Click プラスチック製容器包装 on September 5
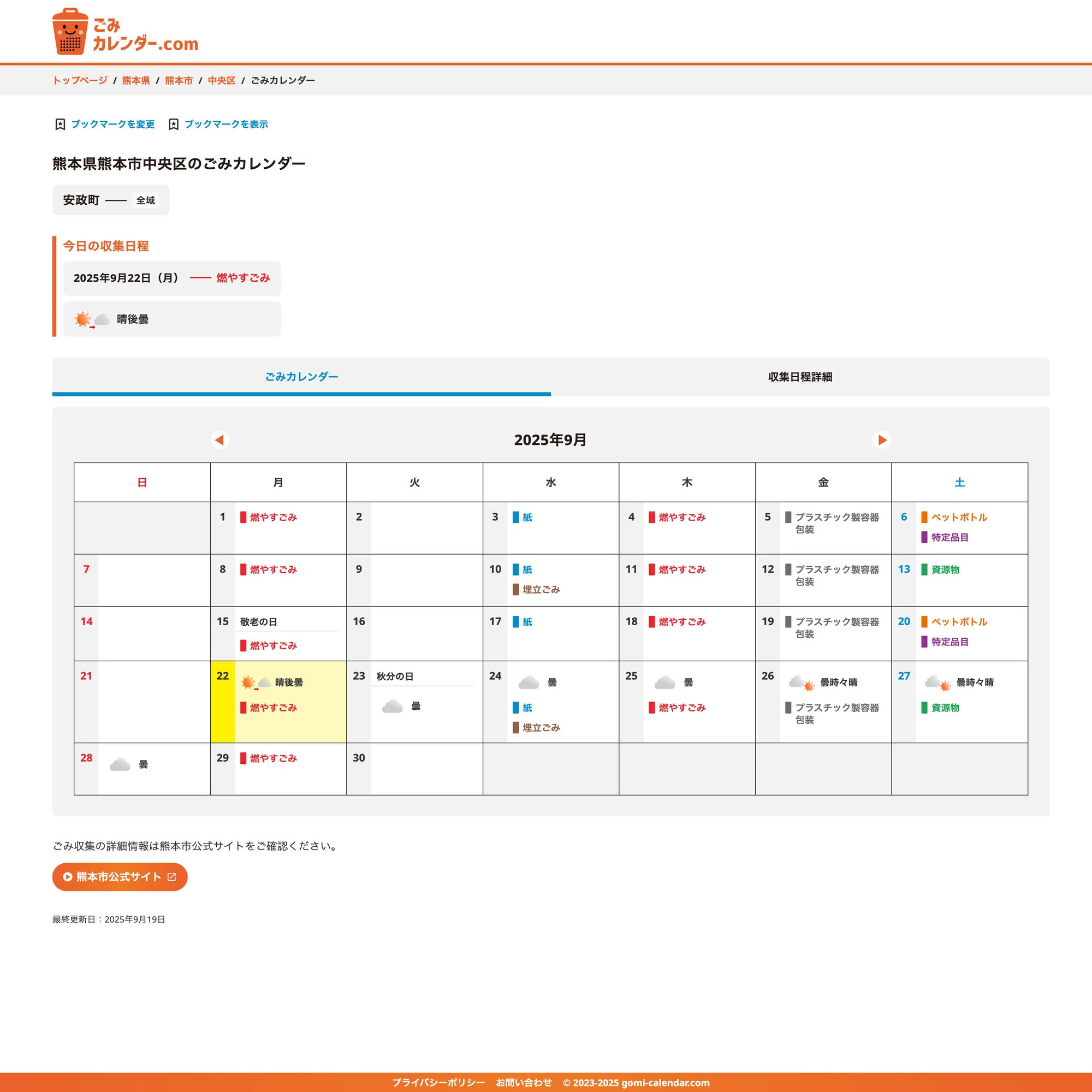This screenshot has width=1092, height=1092. pos(836,524)
